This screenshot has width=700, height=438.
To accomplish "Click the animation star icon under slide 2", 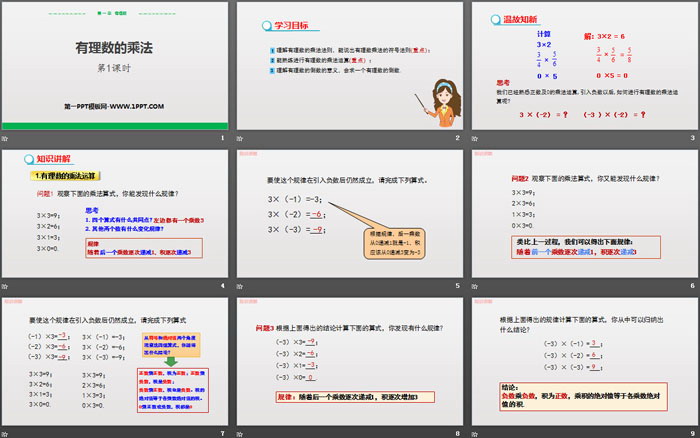I will (241, 137).
